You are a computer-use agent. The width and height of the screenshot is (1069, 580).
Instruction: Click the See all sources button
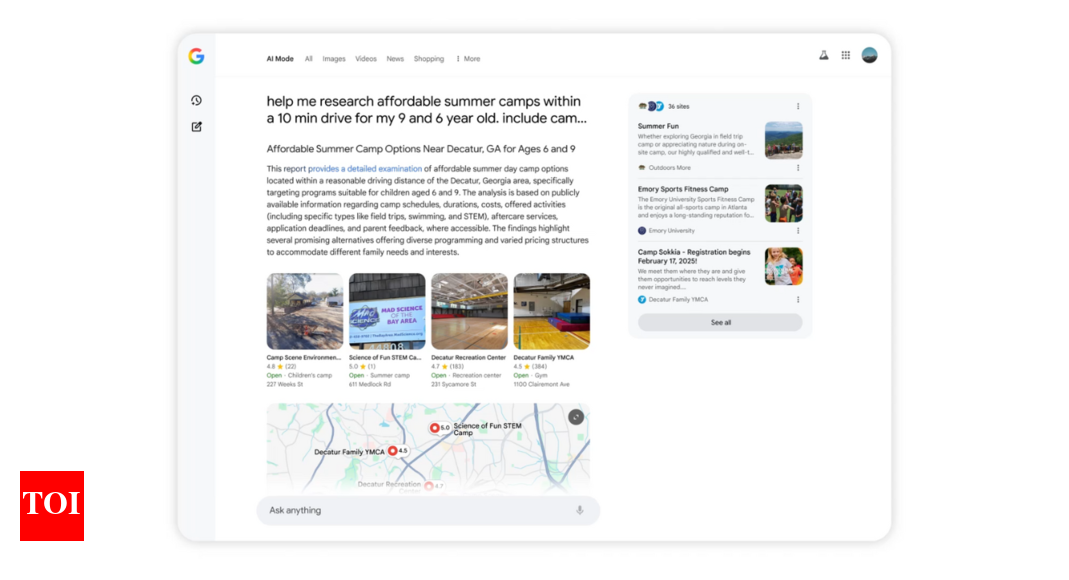coord(720,322)
